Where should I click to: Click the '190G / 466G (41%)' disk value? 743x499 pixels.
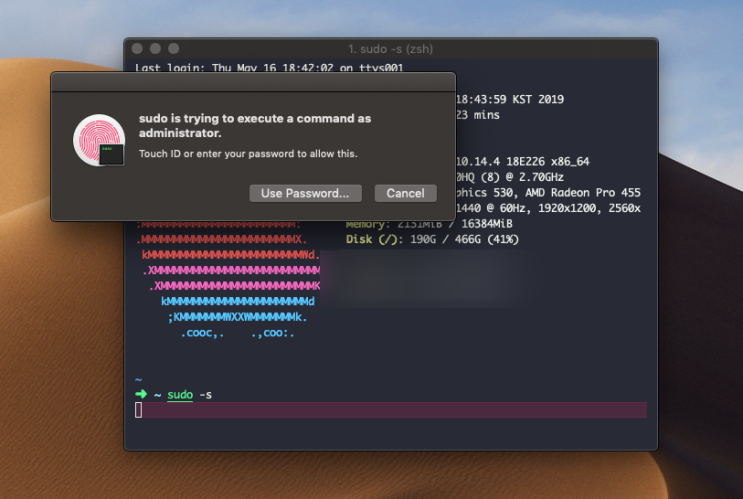coord(464,239)
